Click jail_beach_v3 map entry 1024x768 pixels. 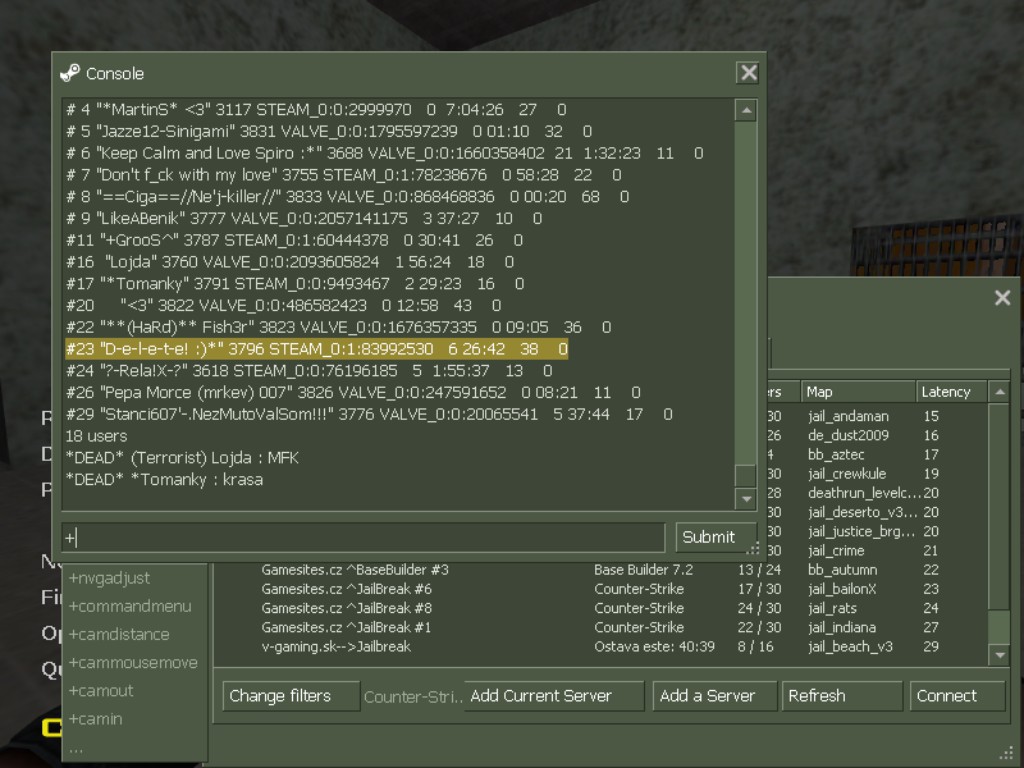pyautogui.click(x=850, y=647)
